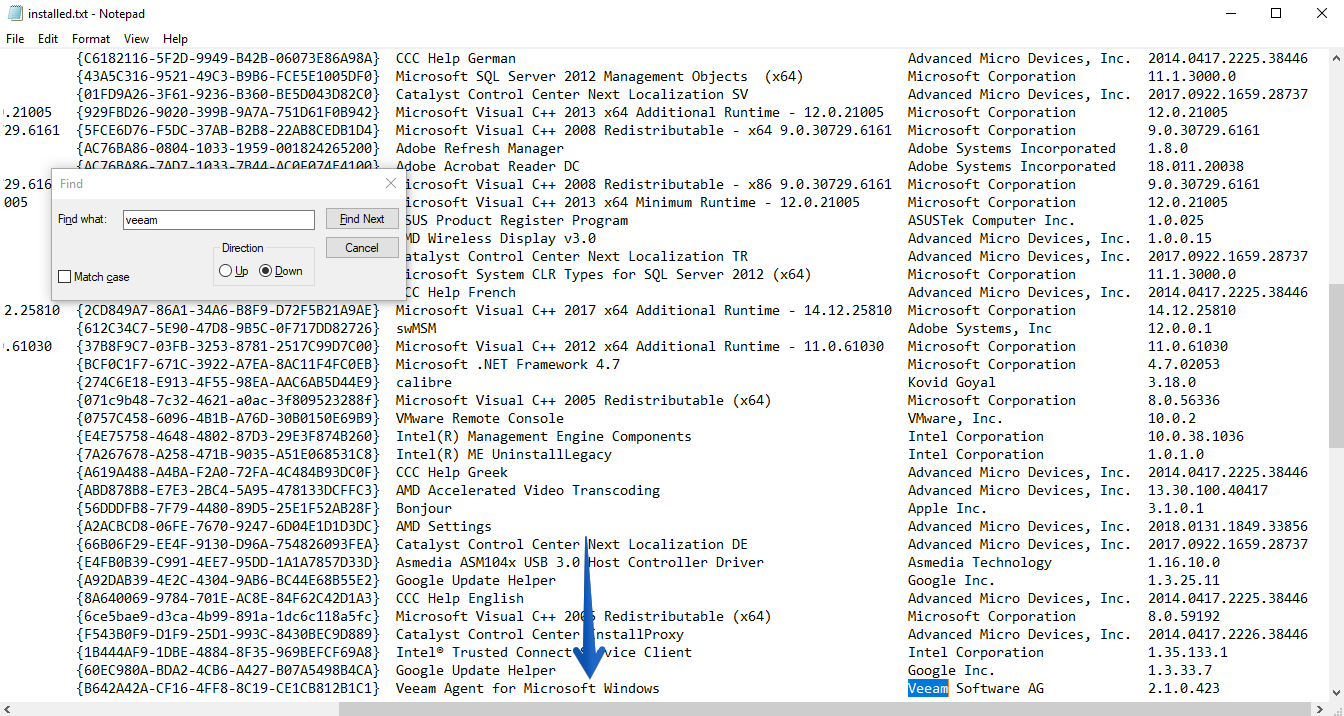Click the Notepad icon in title bar
This screenshot has height=716, width=1344.
(15, 13)
